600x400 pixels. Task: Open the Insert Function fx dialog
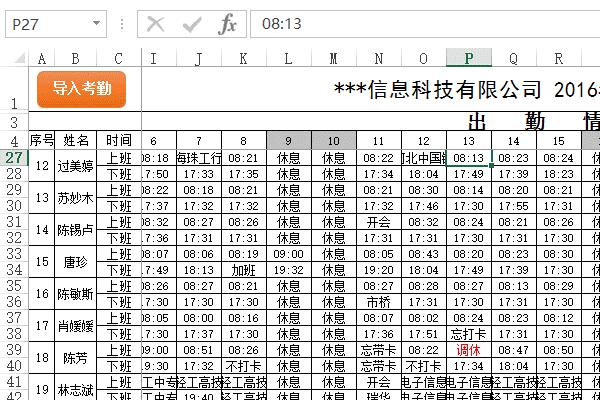[x=227, y=24]
